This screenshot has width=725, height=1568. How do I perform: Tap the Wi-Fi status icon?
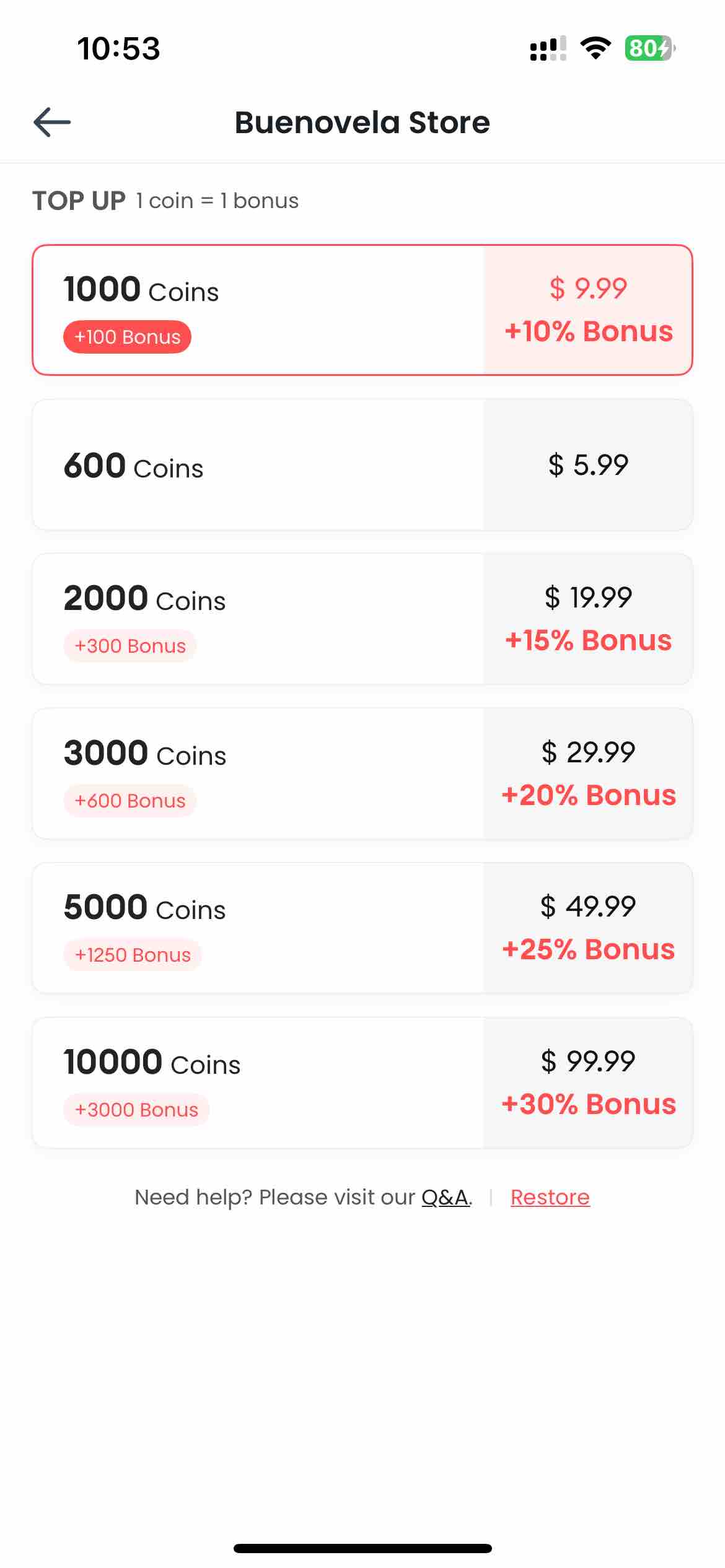point(595,48)
